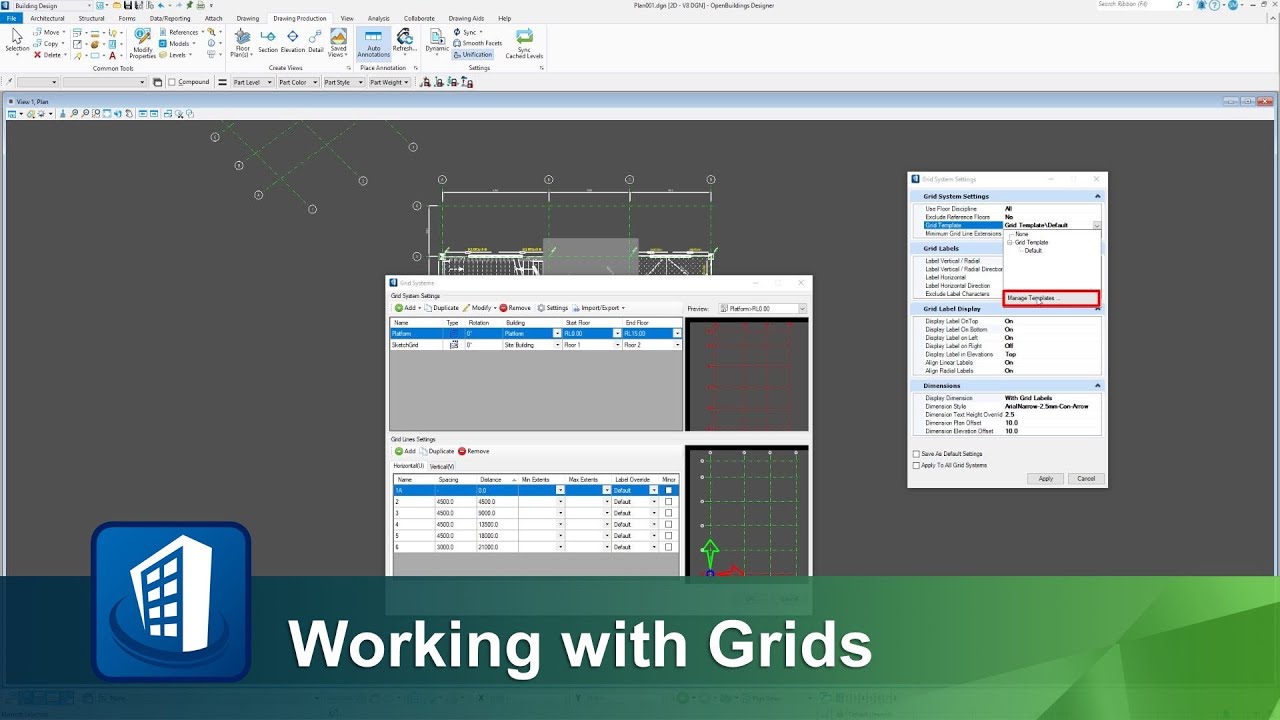Switch to the Architectural ribbon tab
Screen dimensions: 1280x720
(47, 18)
